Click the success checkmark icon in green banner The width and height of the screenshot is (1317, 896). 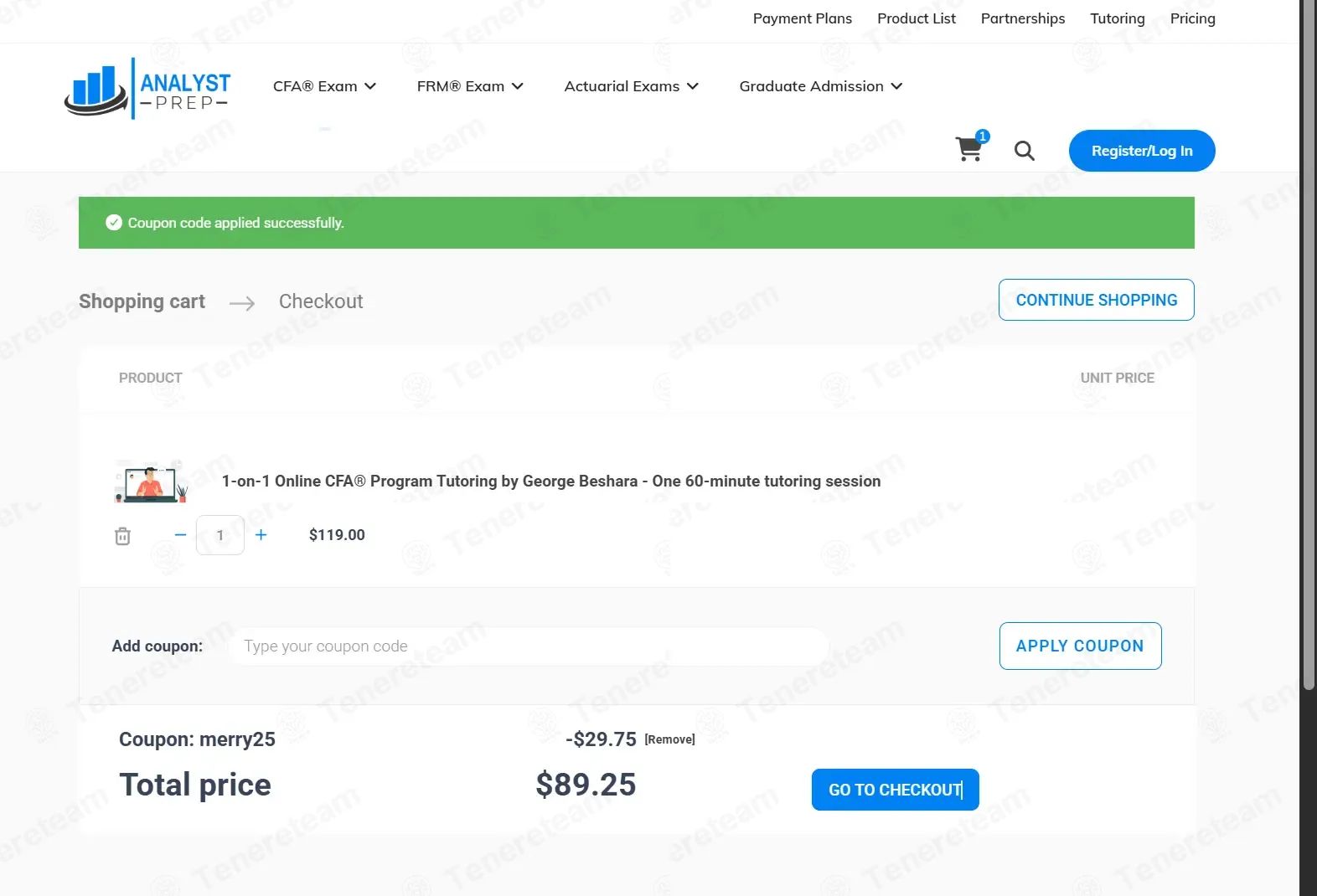point(114,223)
